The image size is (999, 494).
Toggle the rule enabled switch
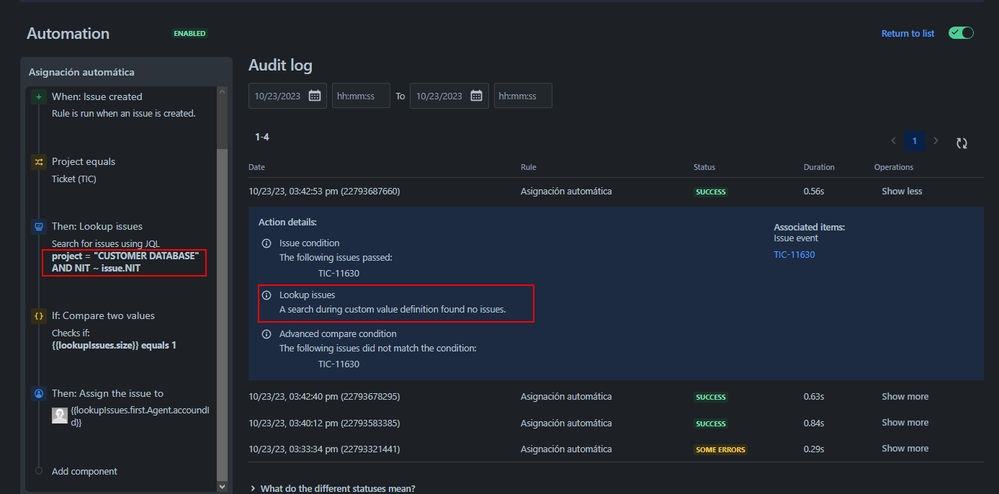pos(960,33)
